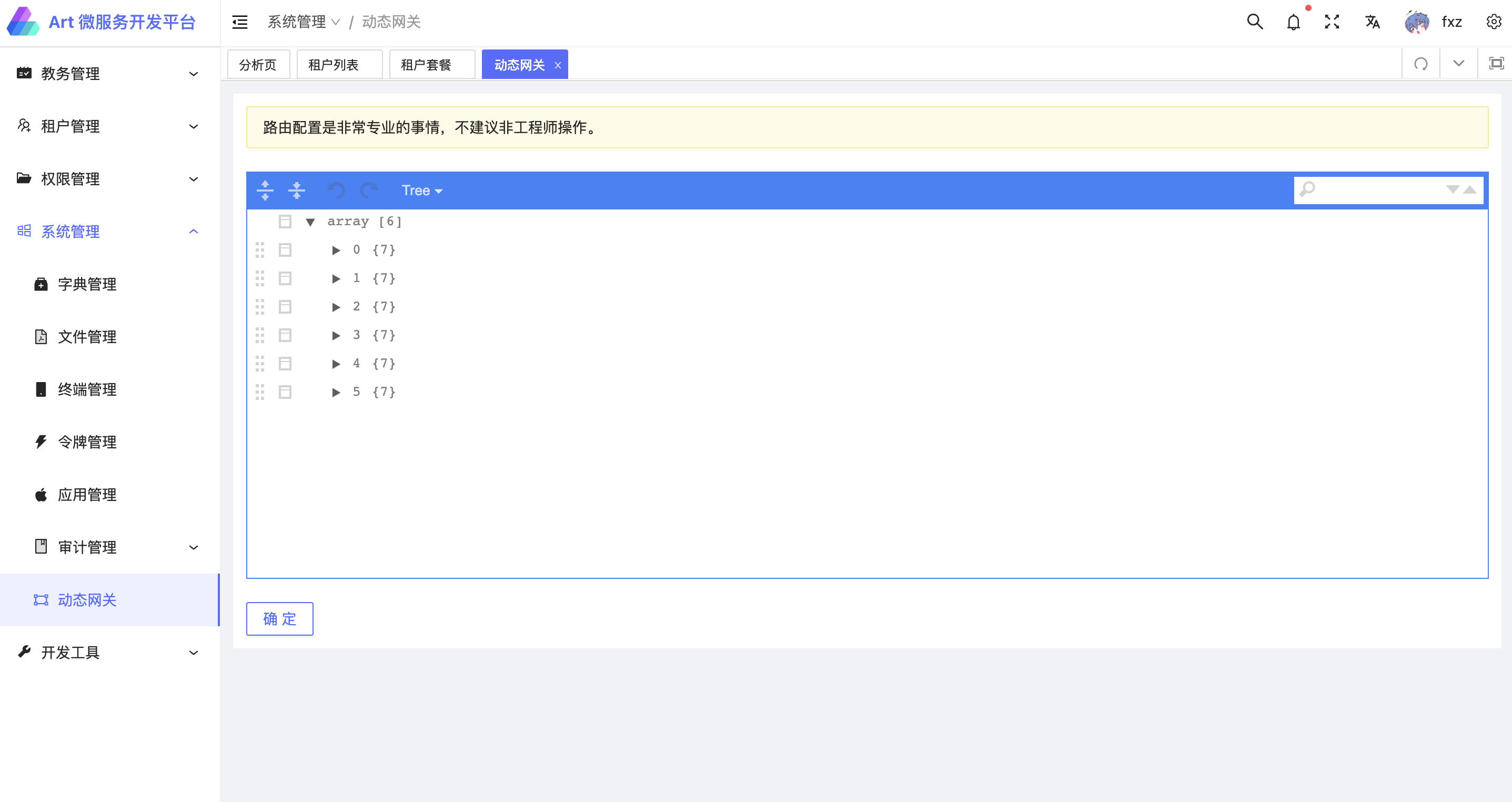This screenshot has height=802, width=1512.
Task: Expand array item 0 node
Action: pyautogui.click(x=336, y=250)
